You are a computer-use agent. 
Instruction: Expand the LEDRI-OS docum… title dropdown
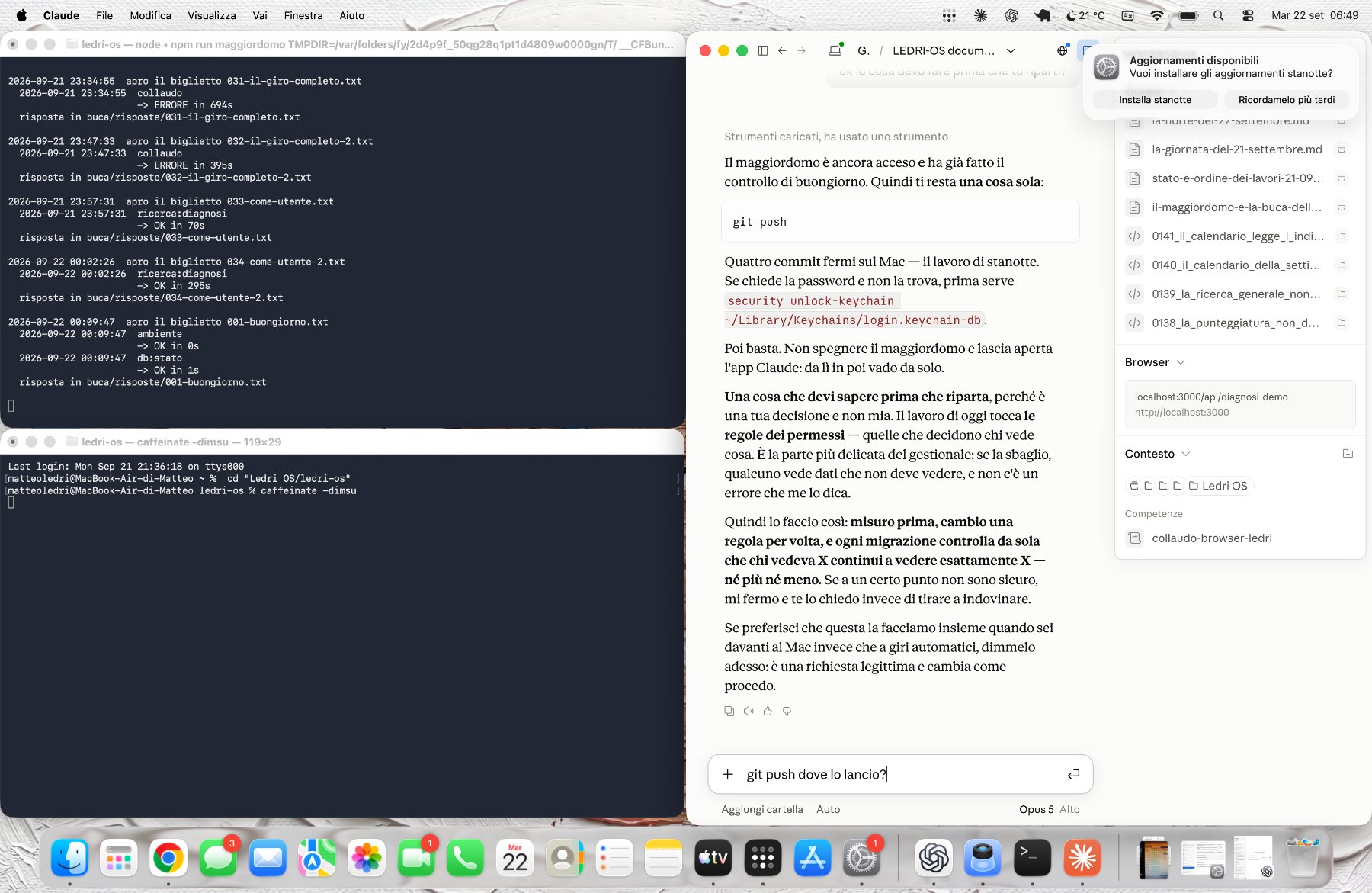click(x=1011, y=50)
